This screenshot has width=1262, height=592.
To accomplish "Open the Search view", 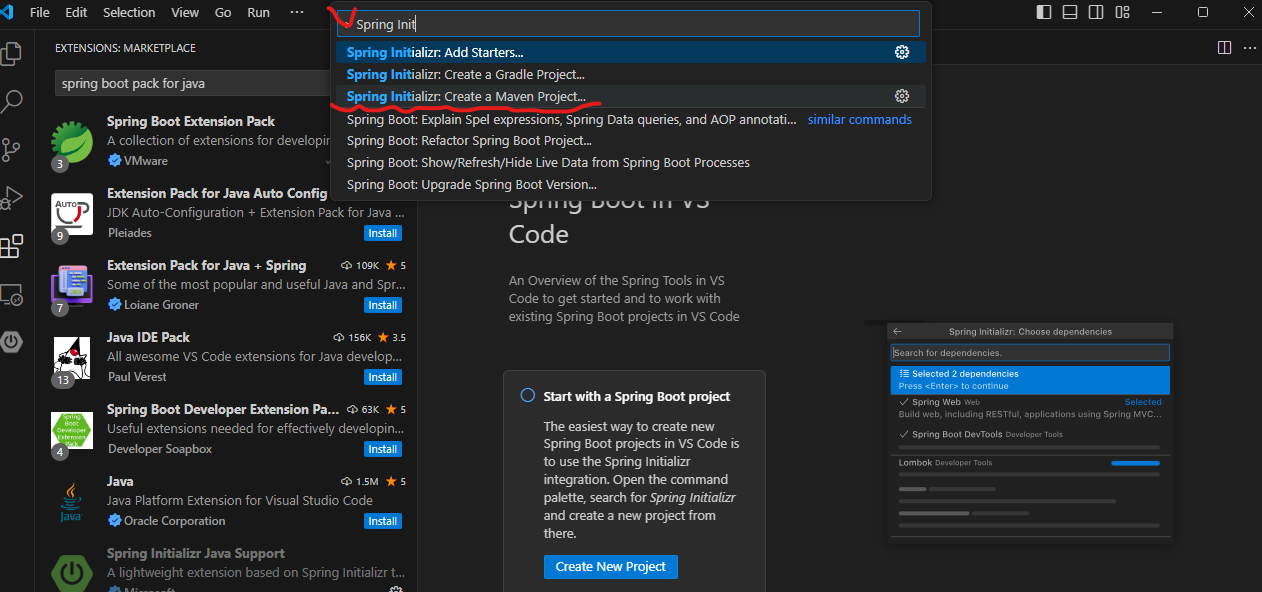I will tap(12, 99).
